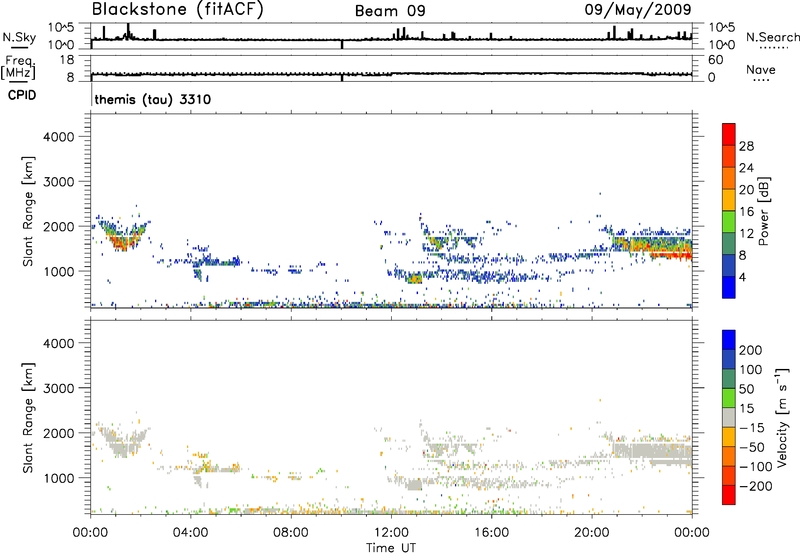Click the 'Power [dB]' colorbar title
Screen dimensions: 800x554
(x=764, y=211)
